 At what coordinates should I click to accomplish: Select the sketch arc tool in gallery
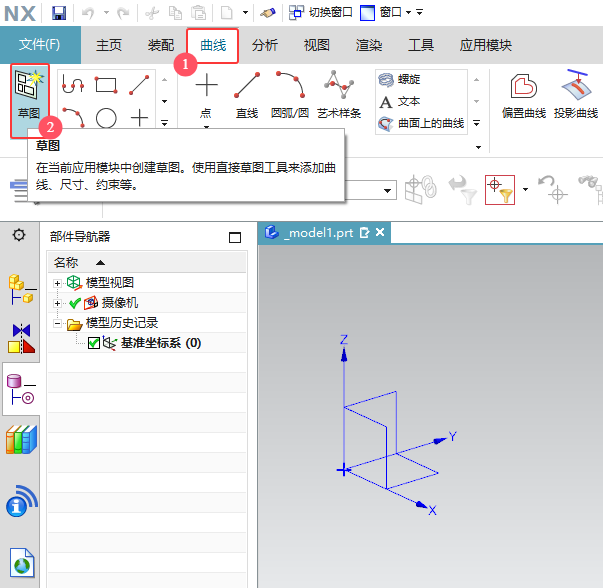(73, 118)
